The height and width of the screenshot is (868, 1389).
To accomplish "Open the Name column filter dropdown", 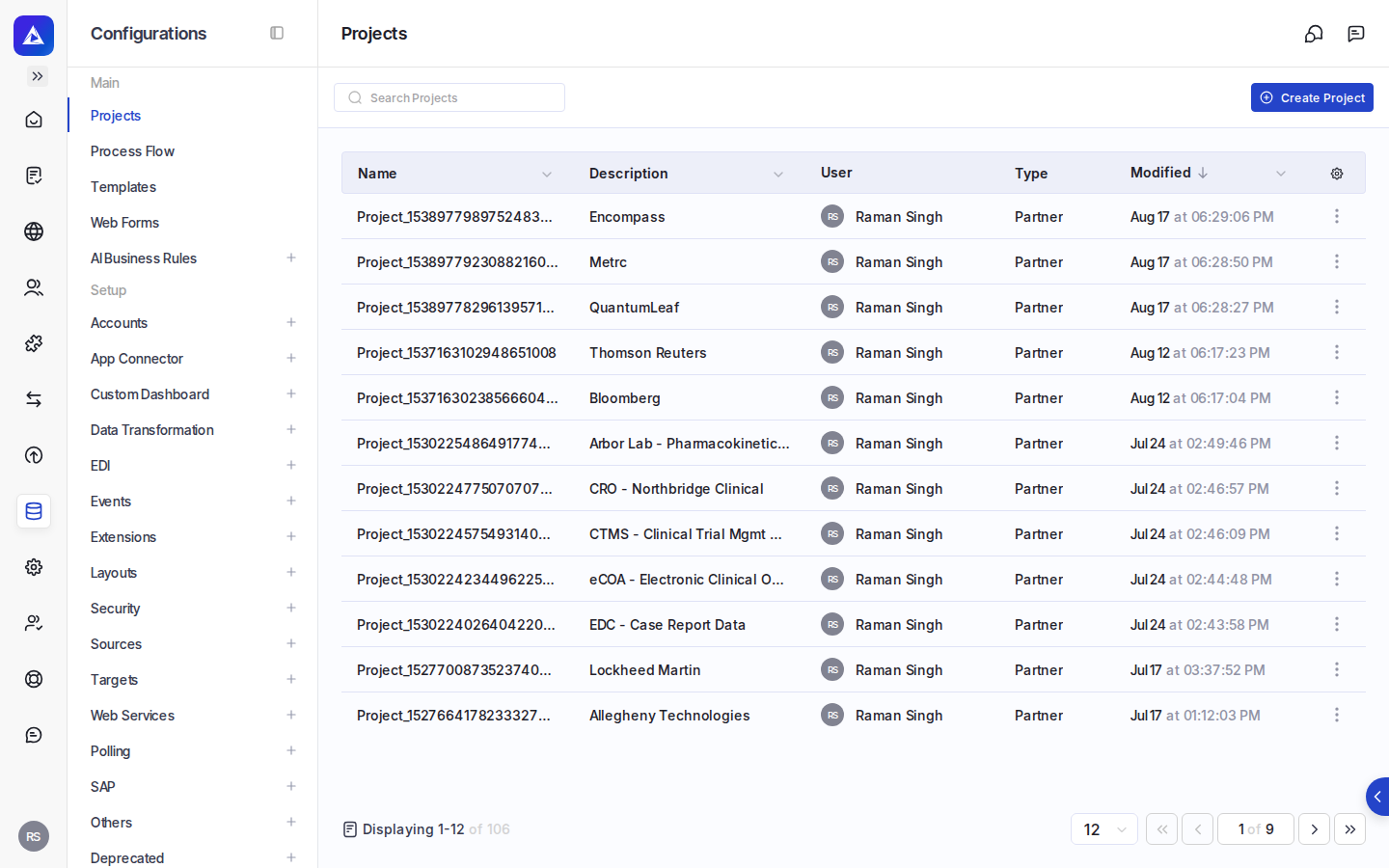I will coord(547,175).
